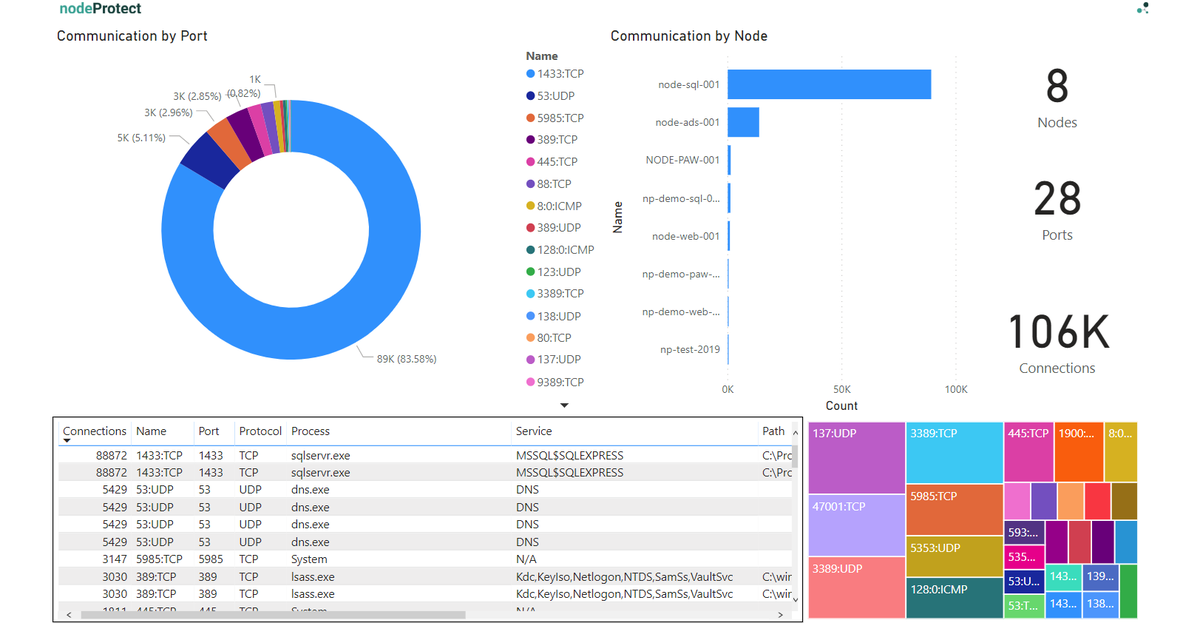Click the 47001:TCP treemap tile
The width and height of the screenshot is (1200, 623).
coord(856,525)
